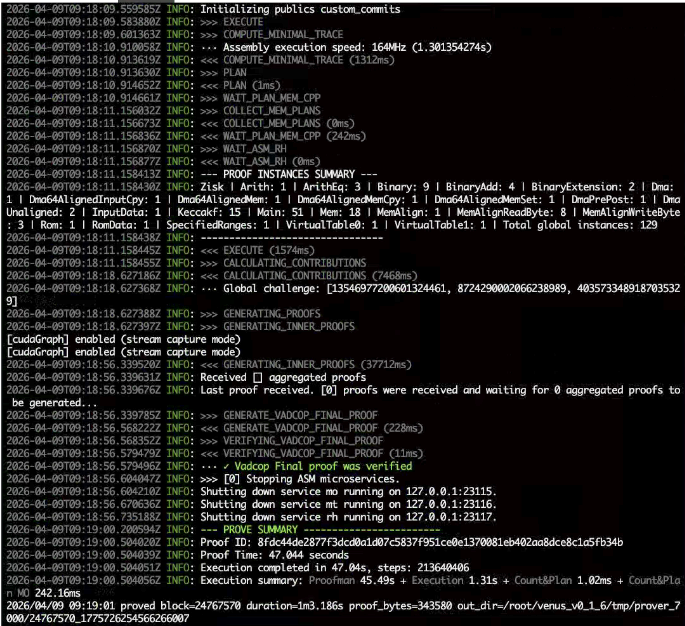The image size is (685, 626).
Task: Click 'BinaryExtension: 2' instance count
Action: (x=583, y=187)
